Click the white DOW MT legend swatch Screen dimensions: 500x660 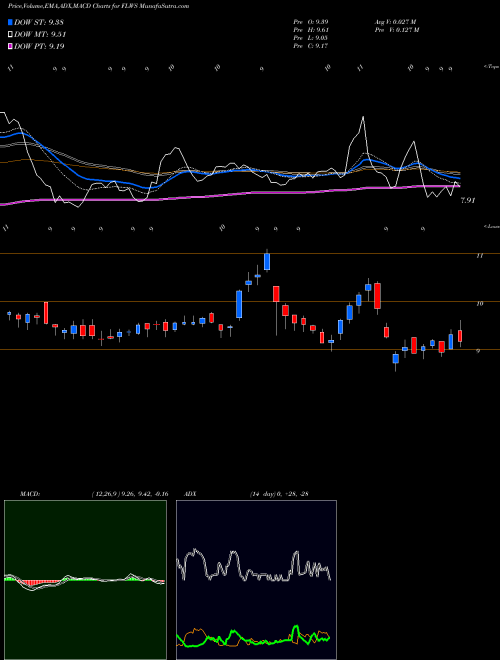coord(11,35)
